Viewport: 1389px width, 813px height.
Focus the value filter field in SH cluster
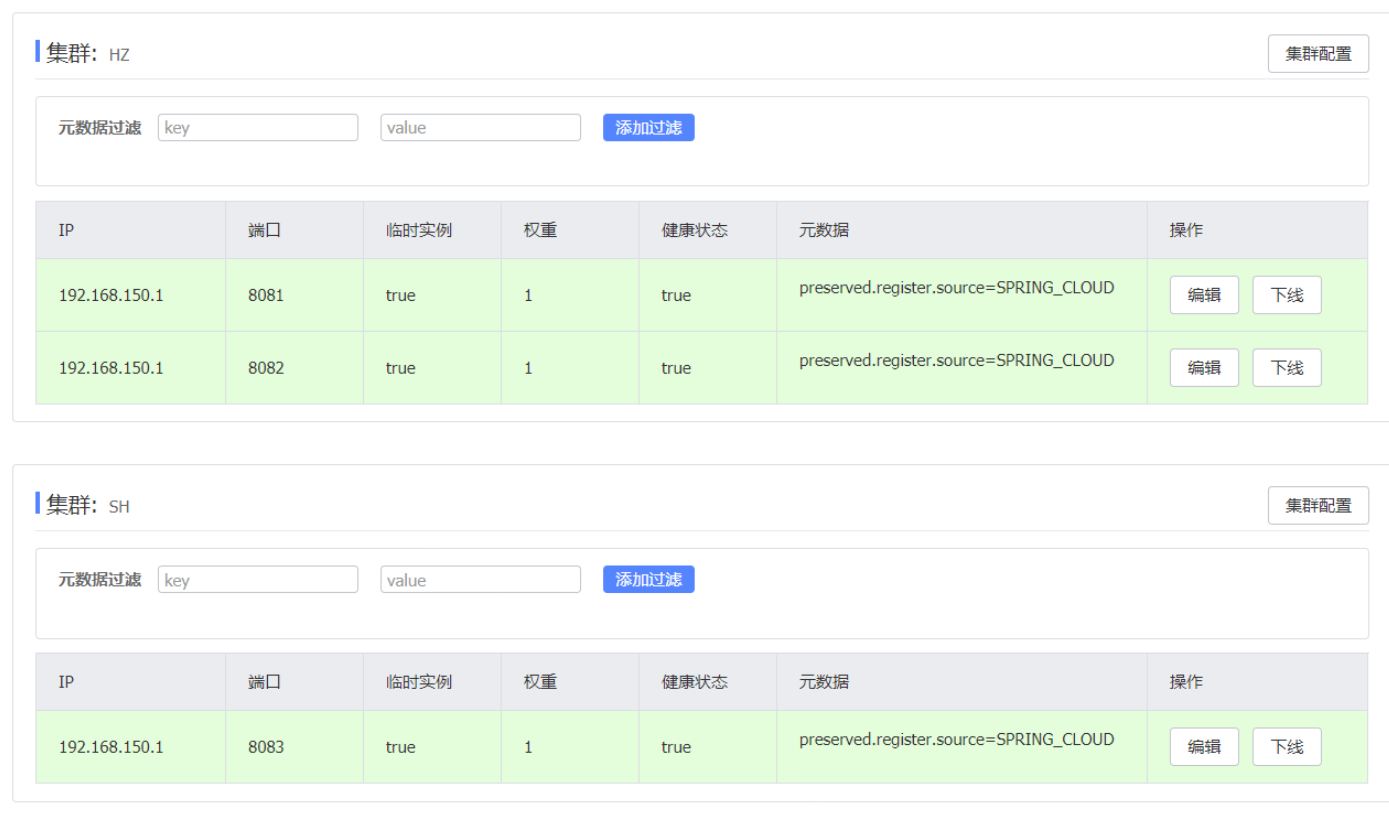[480, 580]
